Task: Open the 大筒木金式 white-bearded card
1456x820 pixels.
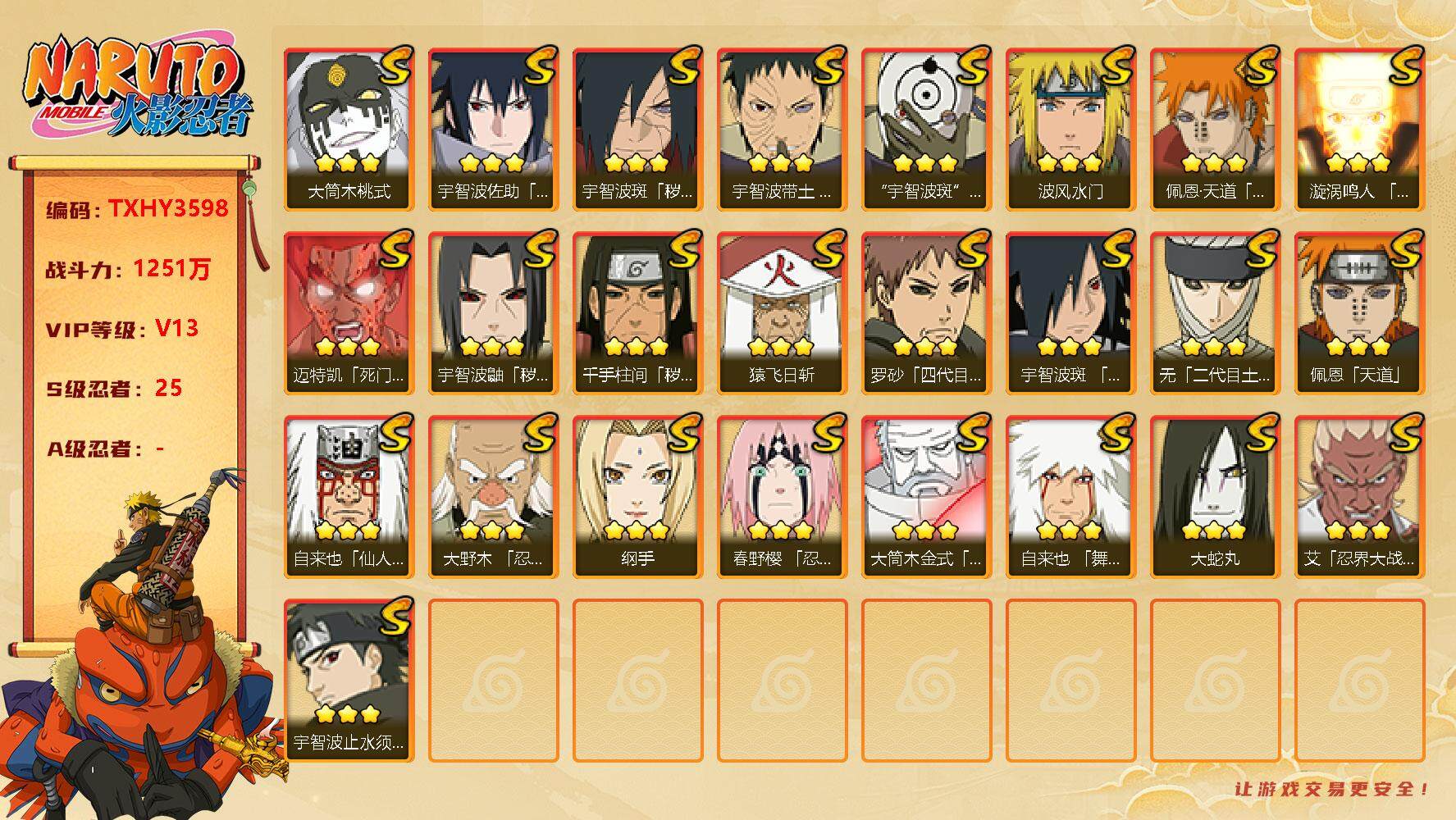Action: tap(926, 497)
